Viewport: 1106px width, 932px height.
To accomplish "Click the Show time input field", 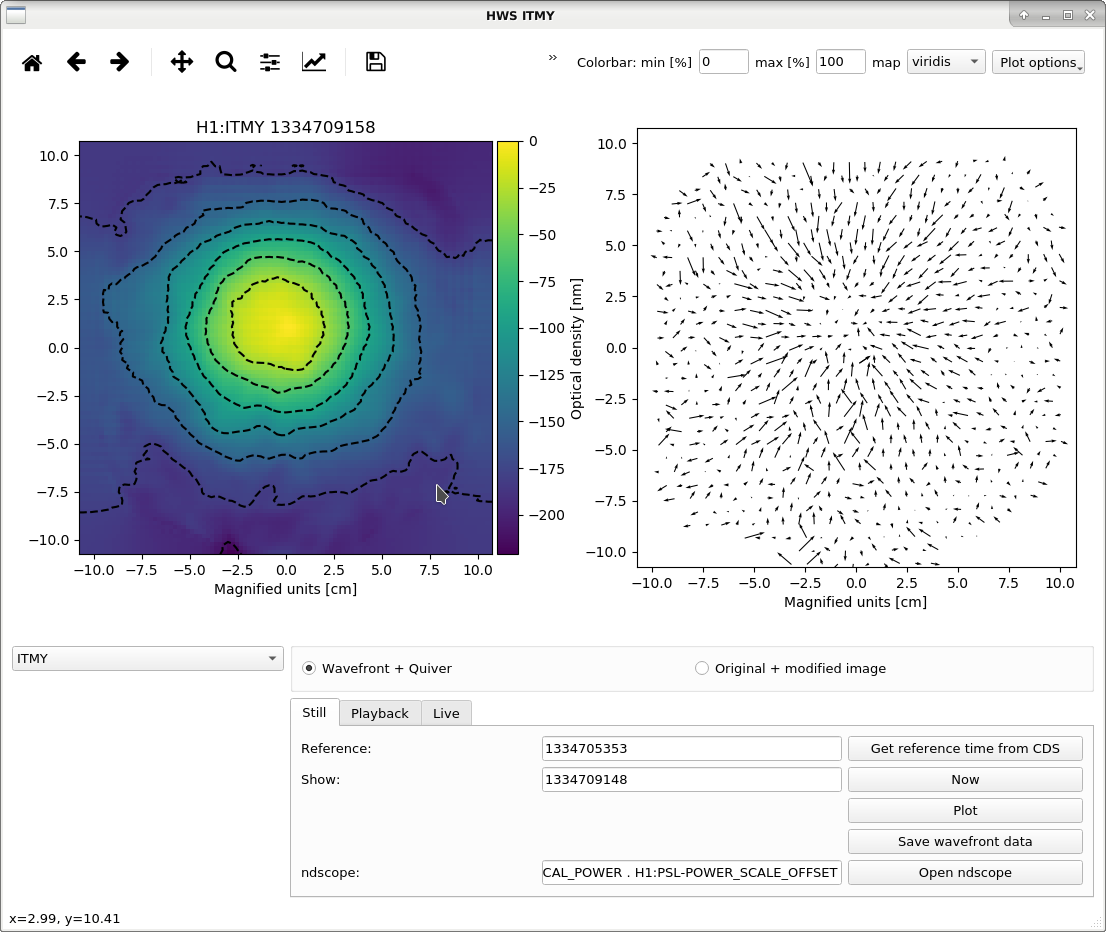I will (691, 780).
